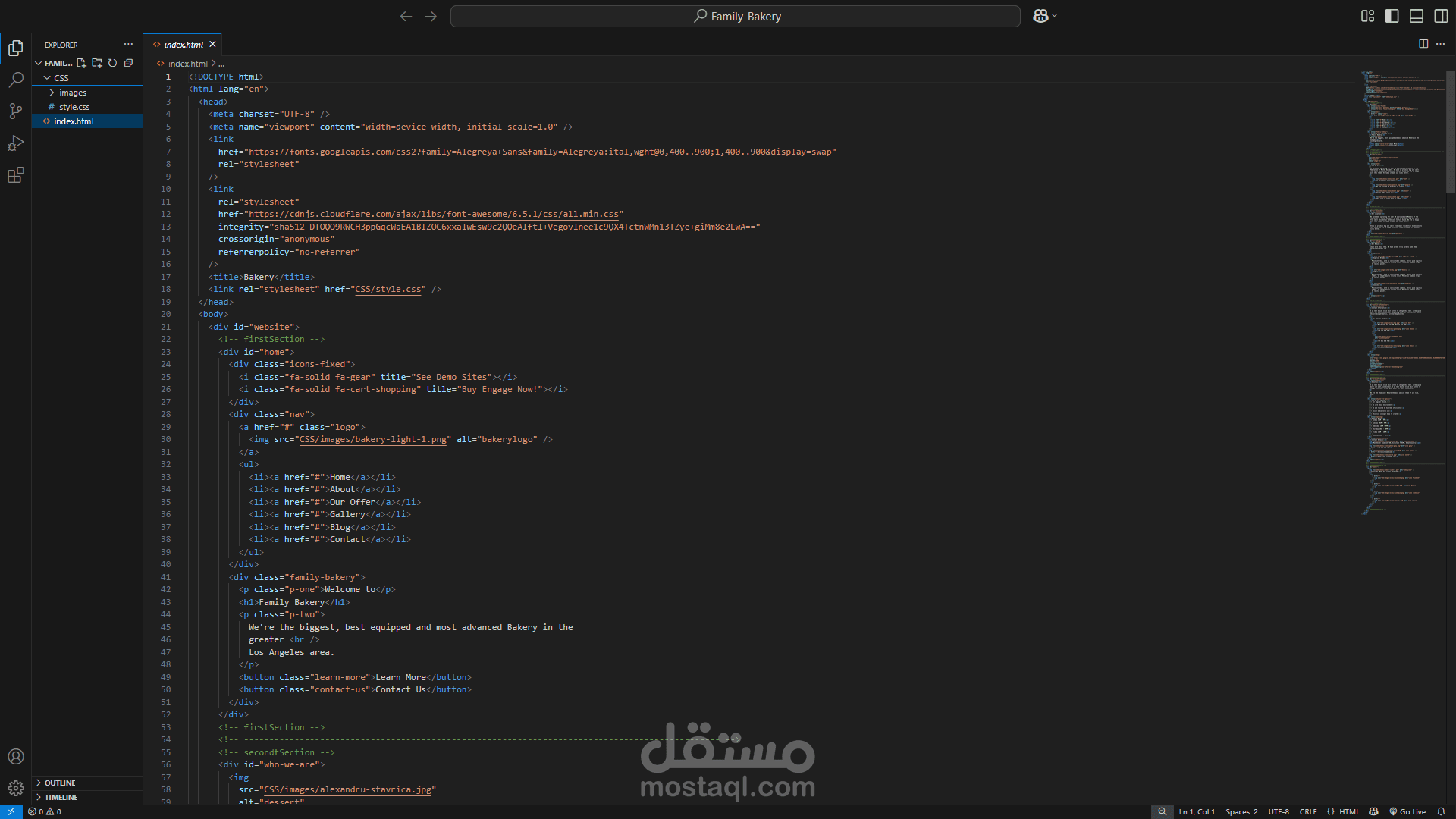Select the index.html editor tab
The height and width of the screenshot is (819, 1456).
tap(183, 45)
